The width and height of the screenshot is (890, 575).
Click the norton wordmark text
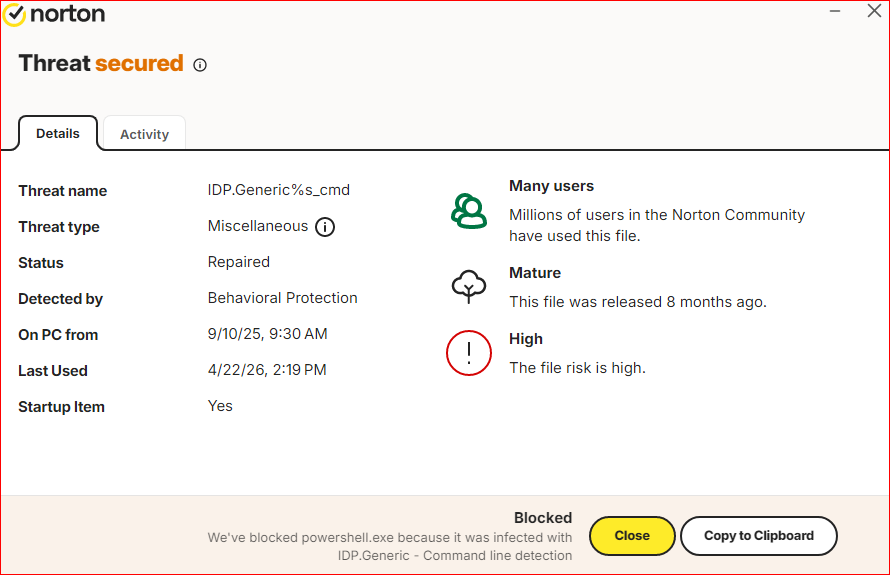click(x=68, y=14)
